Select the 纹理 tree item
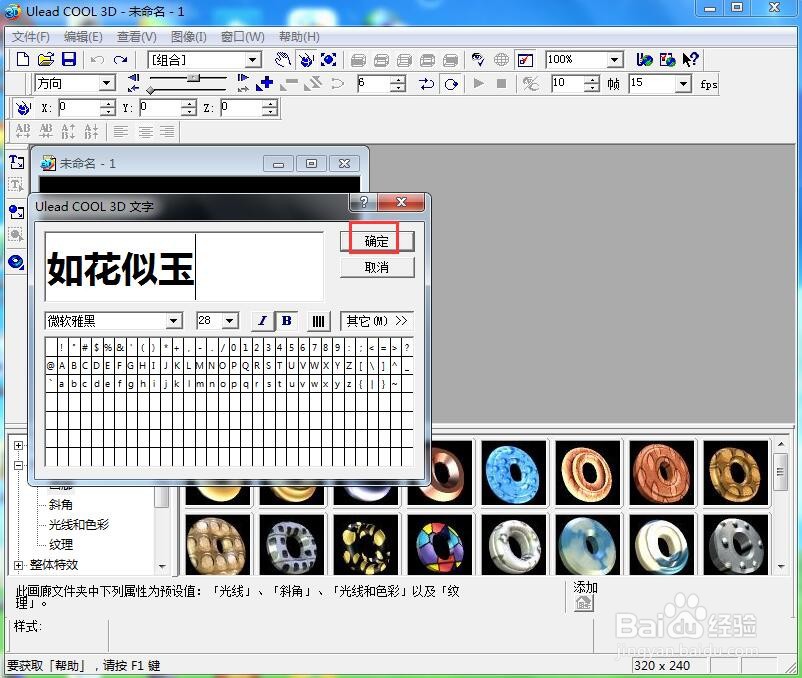Viewport: 802px width, 678px height. point(60,545)
